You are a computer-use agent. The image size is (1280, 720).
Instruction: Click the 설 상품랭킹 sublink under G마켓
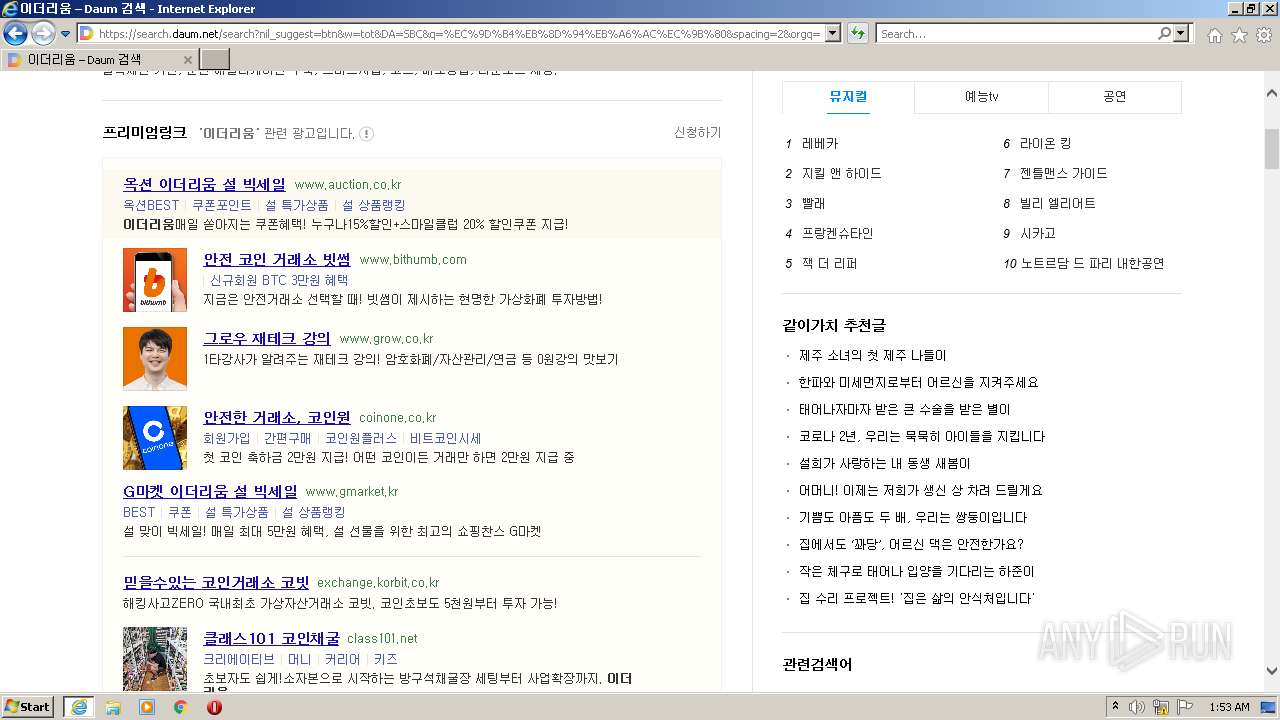point(313,512)
